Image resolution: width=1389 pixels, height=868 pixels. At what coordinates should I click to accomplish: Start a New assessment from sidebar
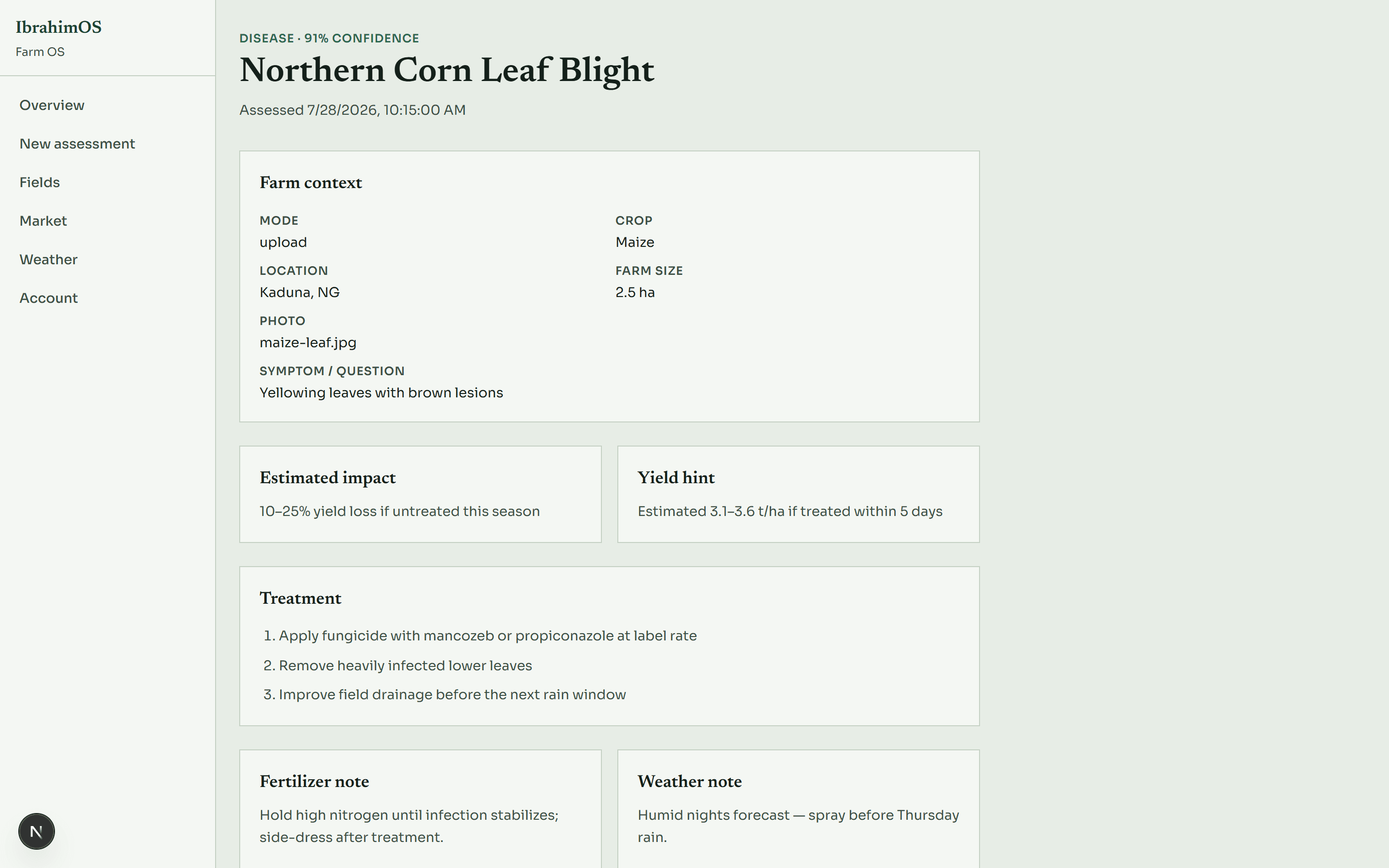(77, 144)
